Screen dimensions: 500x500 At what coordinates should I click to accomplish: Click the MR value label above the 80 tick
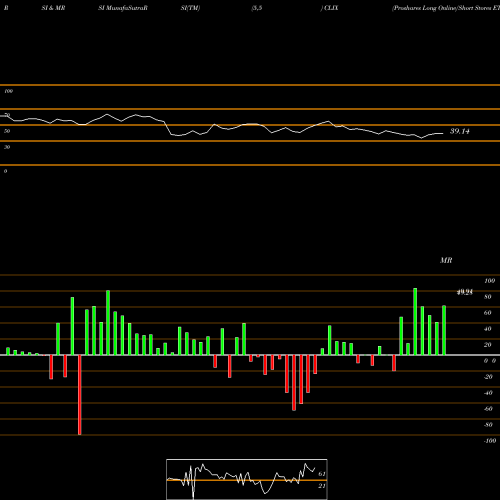click(465, 292)
